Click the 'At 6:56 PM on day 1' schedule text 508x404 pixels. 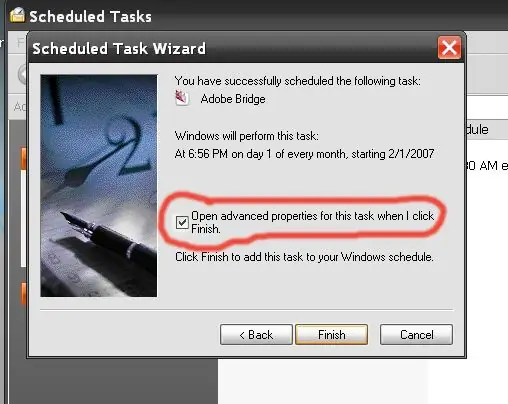click(x=304, y=154)
